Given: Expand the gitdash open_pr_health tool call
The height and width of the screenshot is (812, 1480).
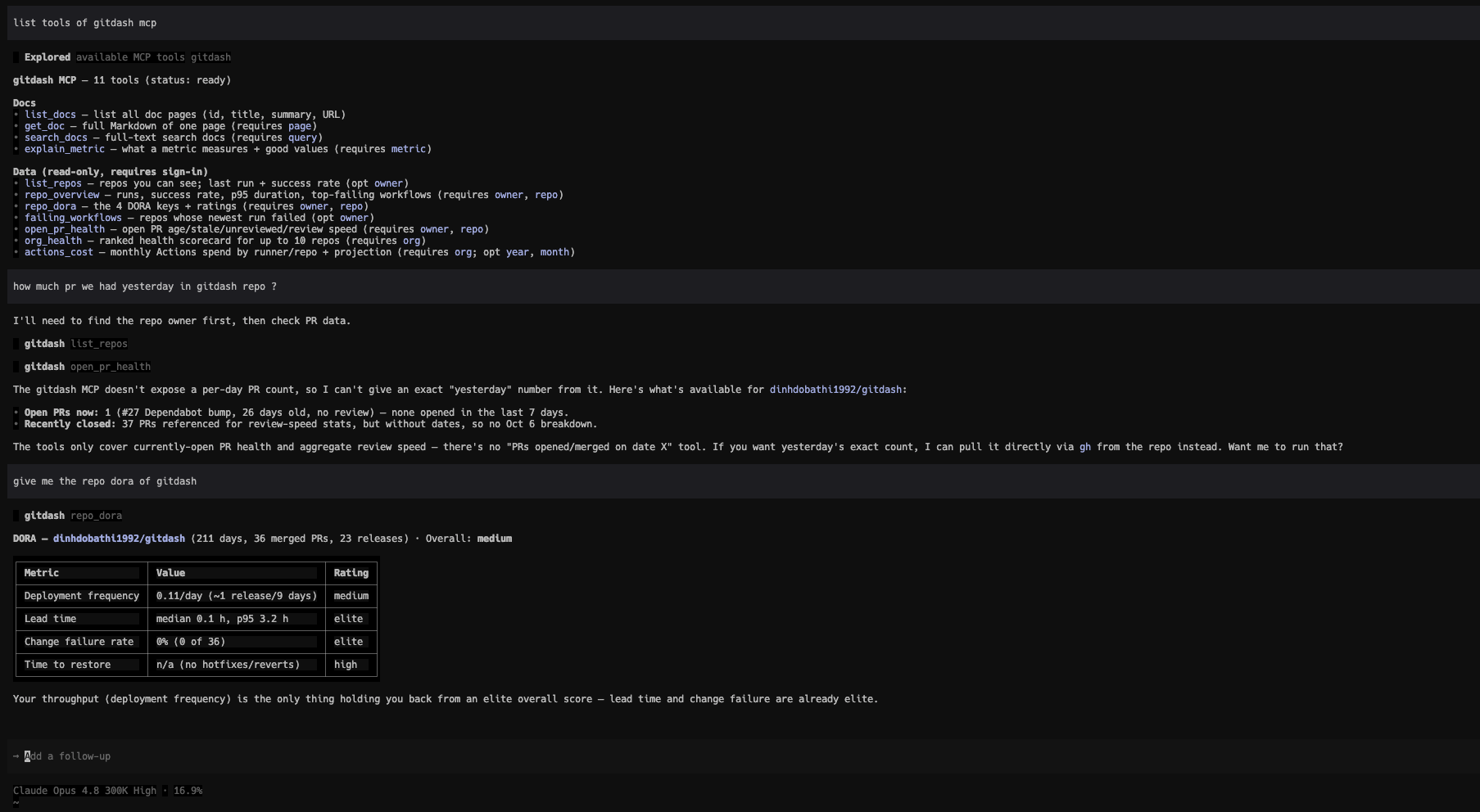Looking at the screenshot, I should coord(83,367).
